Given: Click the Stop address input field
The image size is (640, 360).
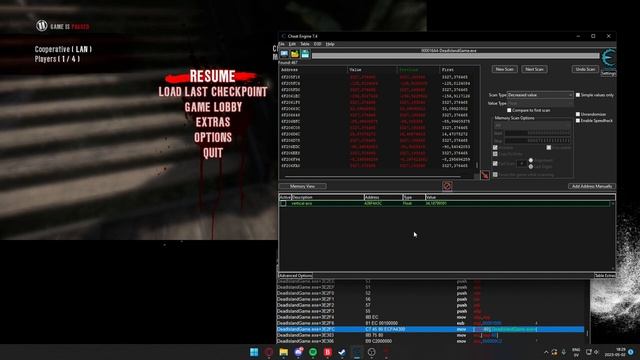Looking at the screenshot, I should click(537, 140).
